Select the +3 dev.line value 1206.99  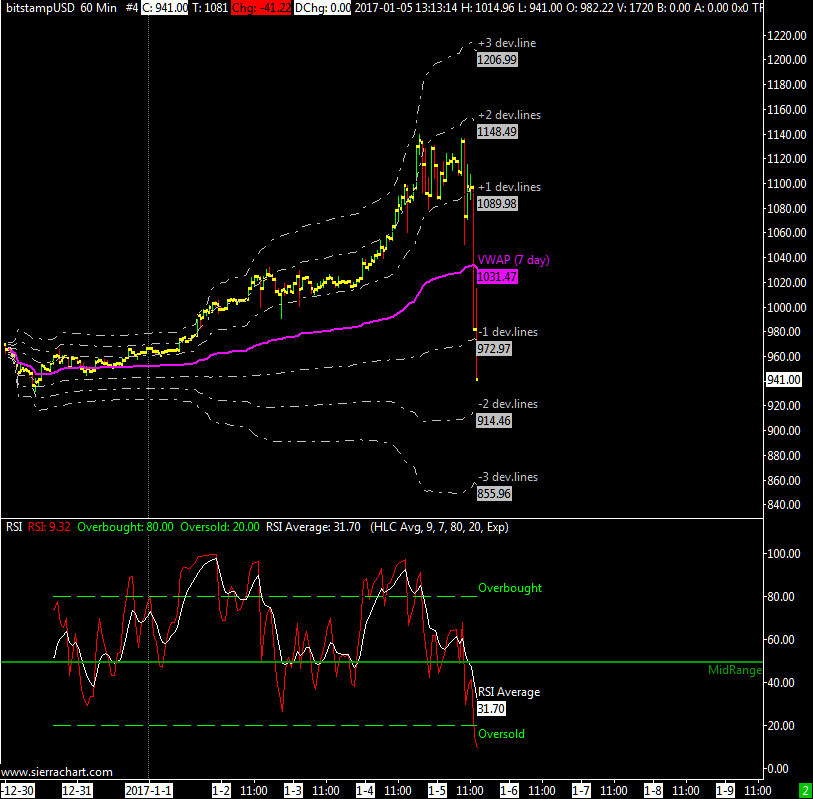(x=497, y=60)
